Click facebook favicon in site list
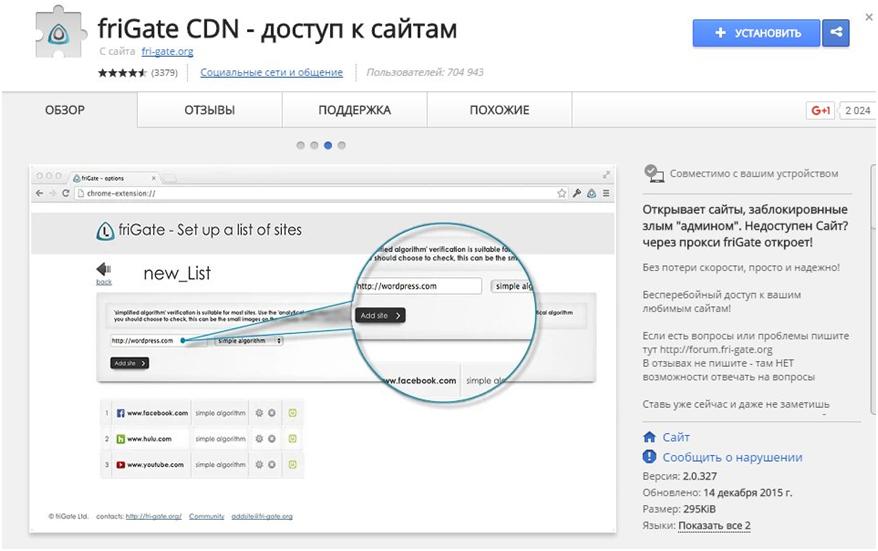878x551 pixels. pos(120,413)
